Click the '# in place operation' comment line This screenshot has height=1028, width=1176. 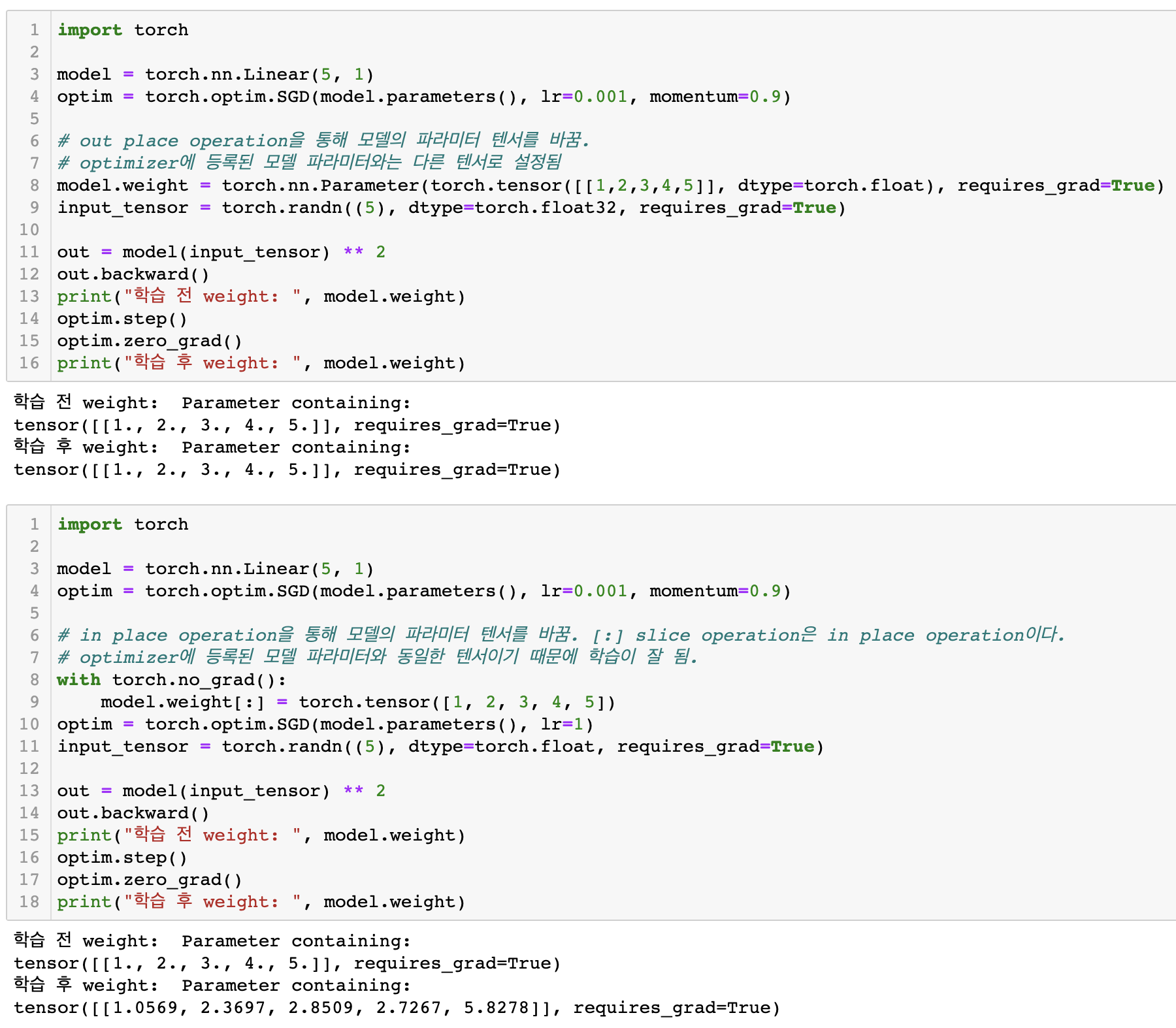[x=561, y=635]
